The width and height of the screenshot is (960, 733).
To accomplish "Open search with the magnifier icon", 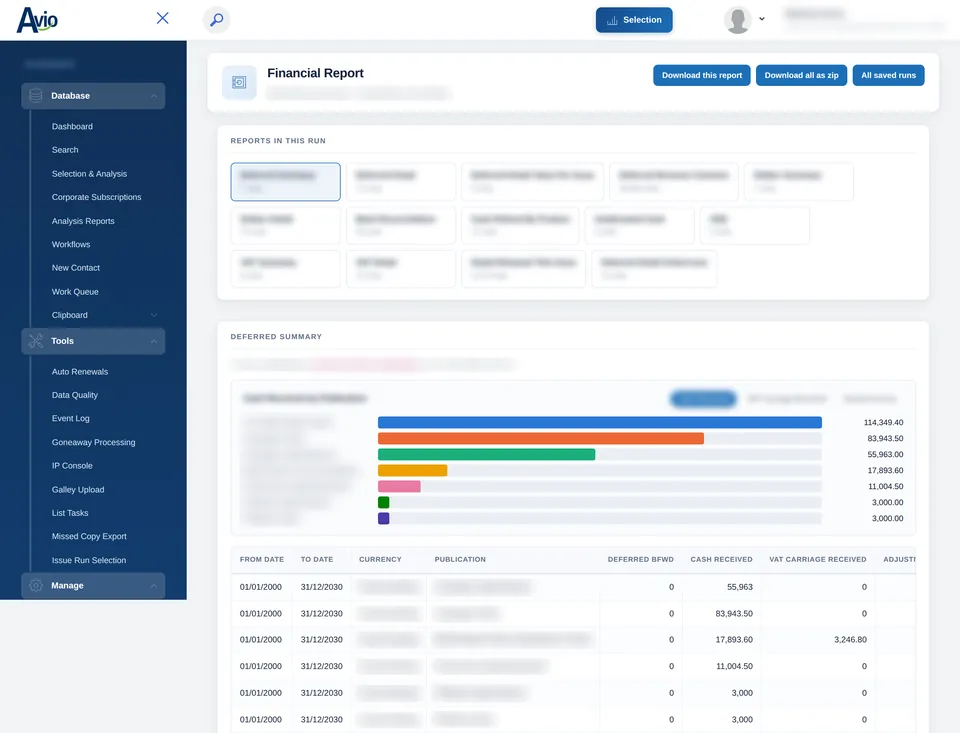I will [216, 20].
